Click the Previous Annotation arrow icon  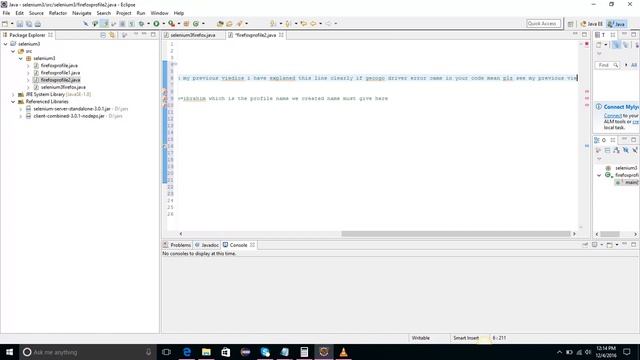coord(288,24)
